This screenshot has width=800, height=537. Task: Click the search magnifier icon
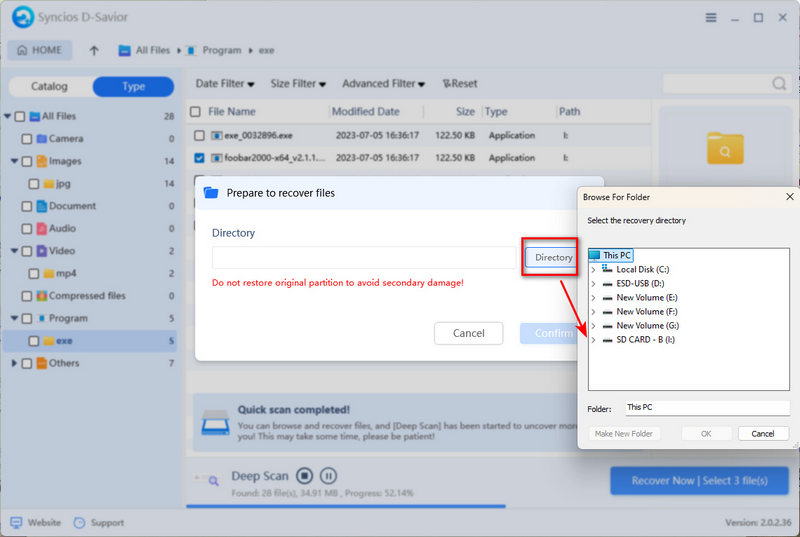[779, 83]
